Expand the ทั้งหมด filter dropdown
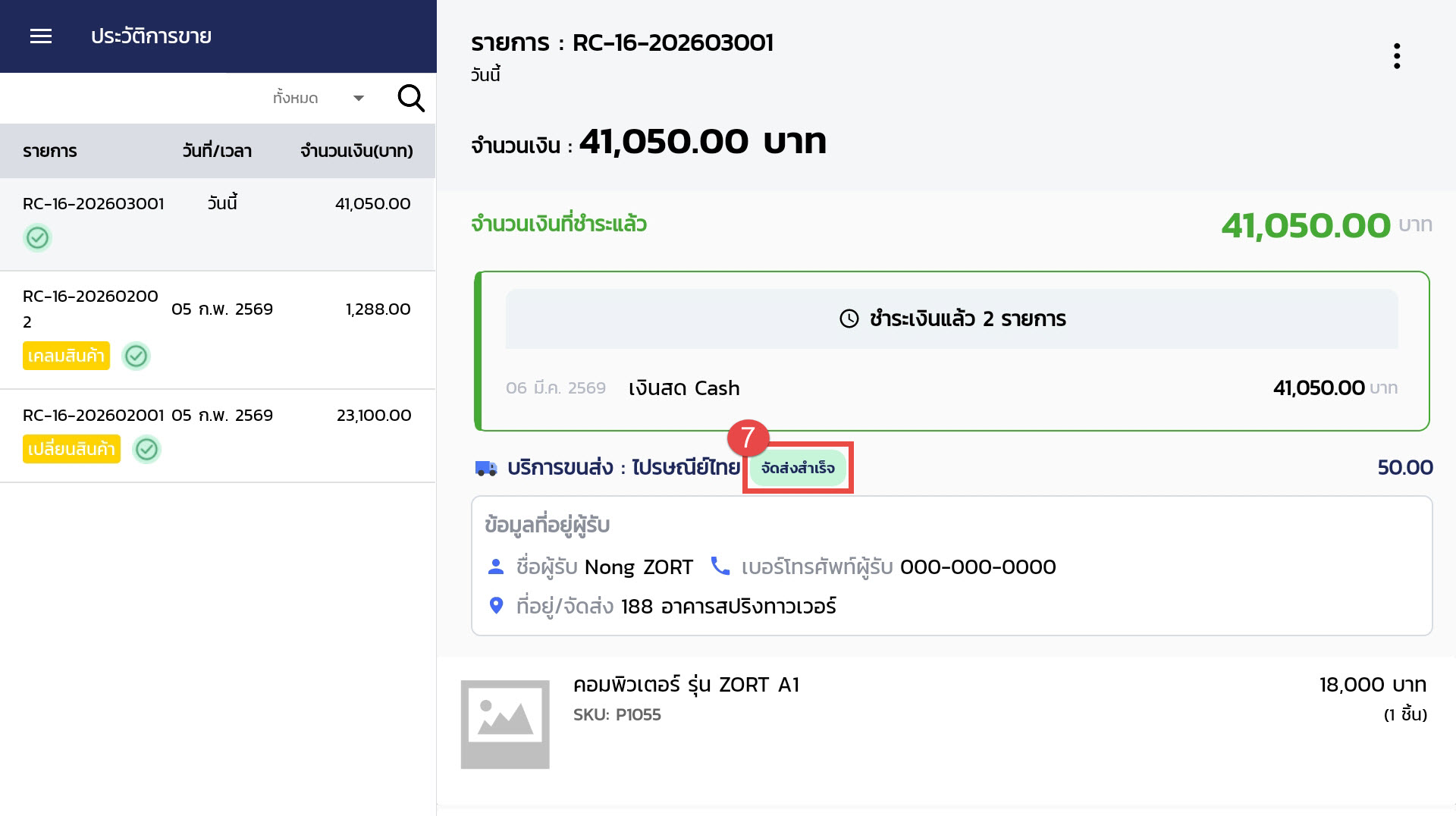The height and width of the screenshot is (816, 1456). coord(296,98)
